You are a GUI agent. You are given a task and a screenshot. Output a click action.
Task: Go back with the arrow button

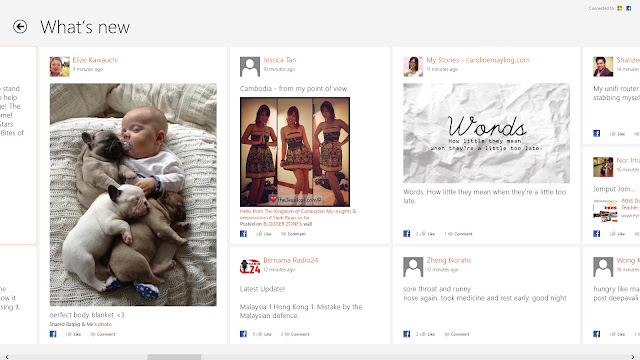(20, 27)
